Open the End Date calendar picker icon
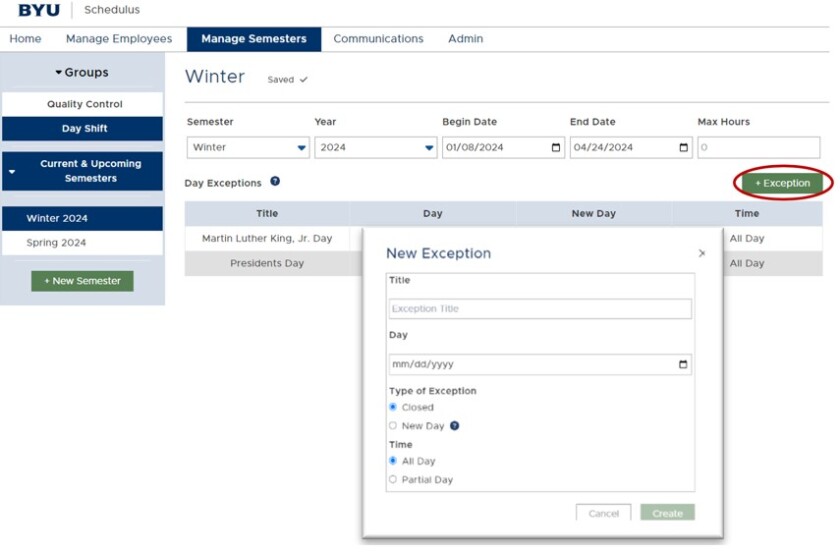Viewport: 840px width, 552px height. (x=684, y=148)
